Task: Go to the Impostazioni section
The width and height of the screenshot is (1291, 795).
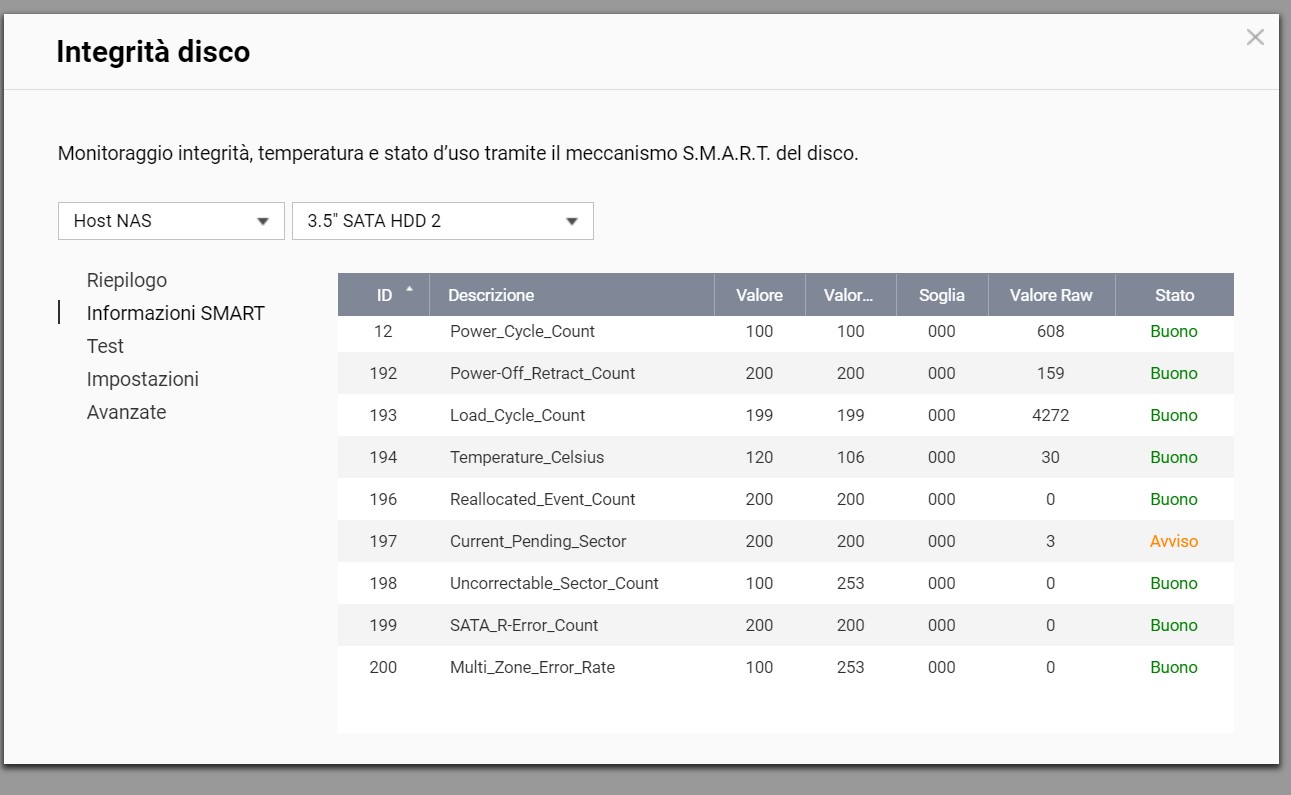Action: (142, 379)
